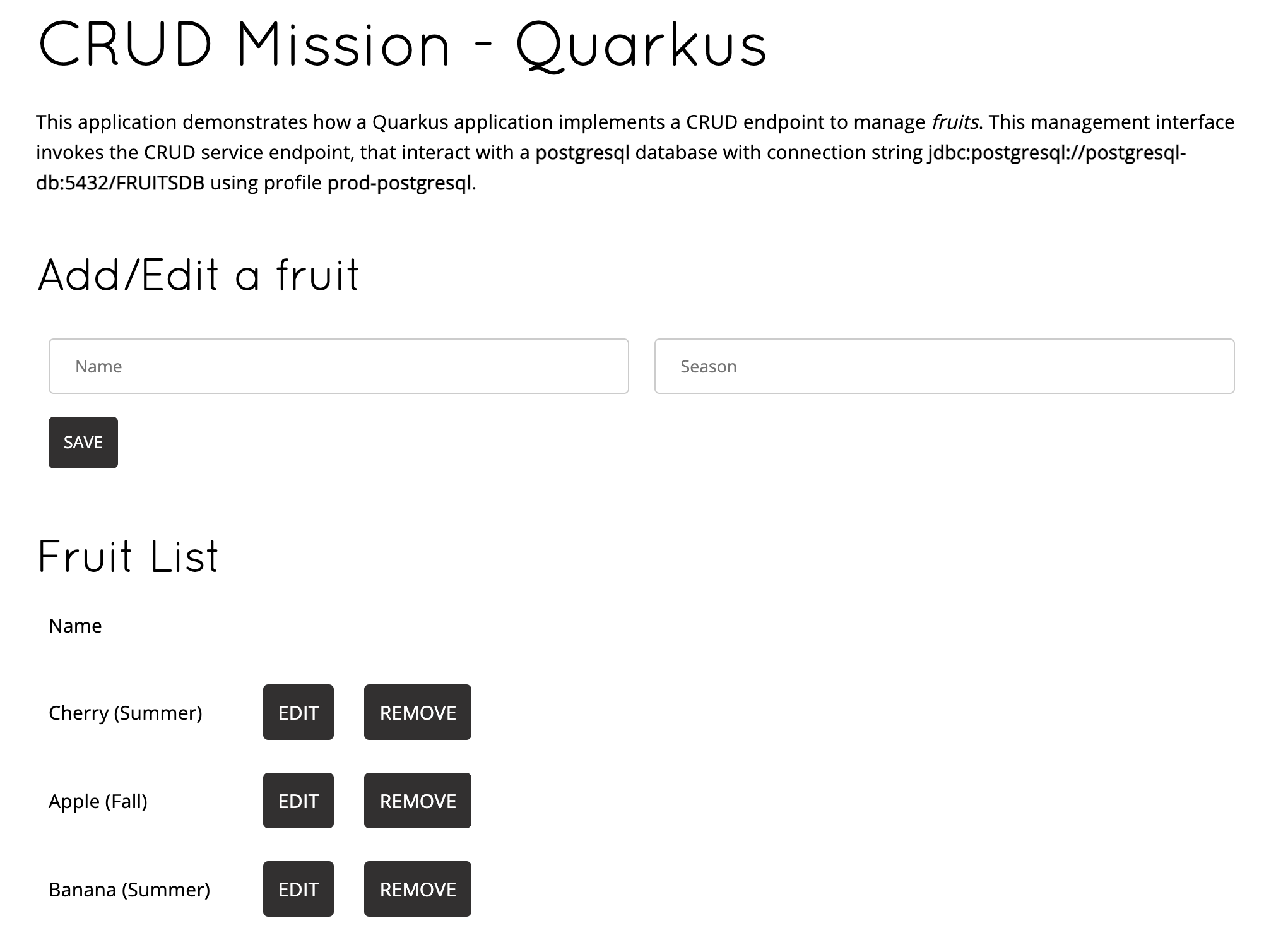Click the bold postgresql database word
Image resolution: width=1288 pixels, height=947 pixels.
582,153
